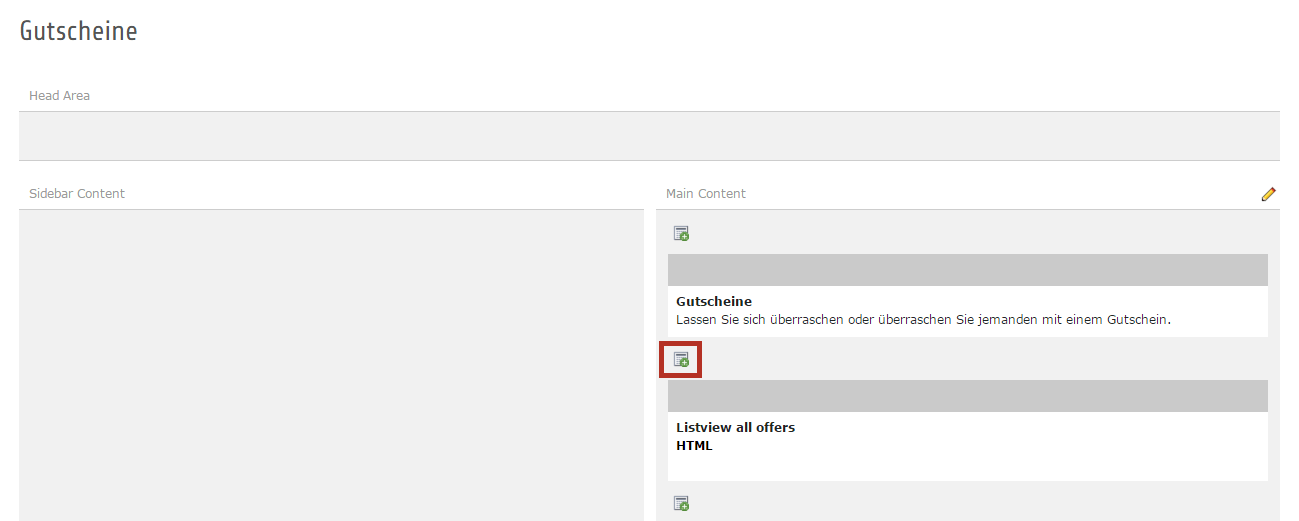Screen dimensions: 1299x521
Task: Click the Main Content column label
Action: 706,194
